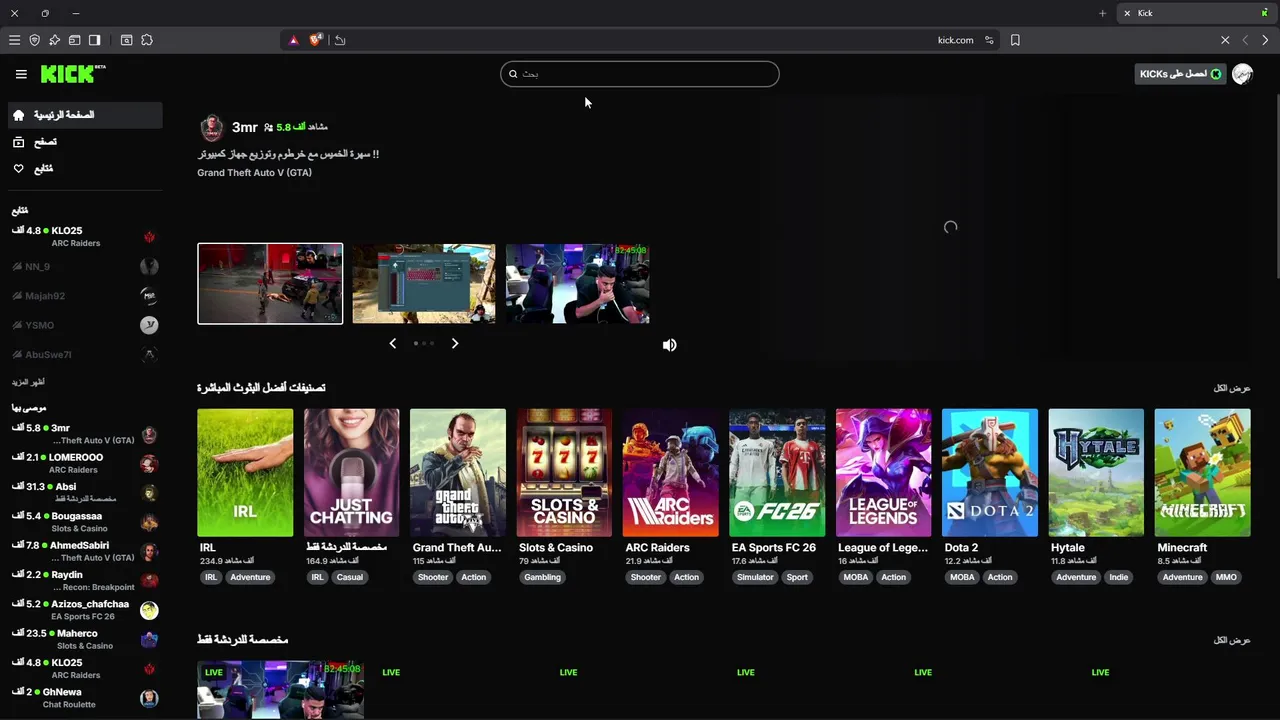1280x720 pixels.
Task: Open recommended channel Bougassaa
Action: pos(84,522)
